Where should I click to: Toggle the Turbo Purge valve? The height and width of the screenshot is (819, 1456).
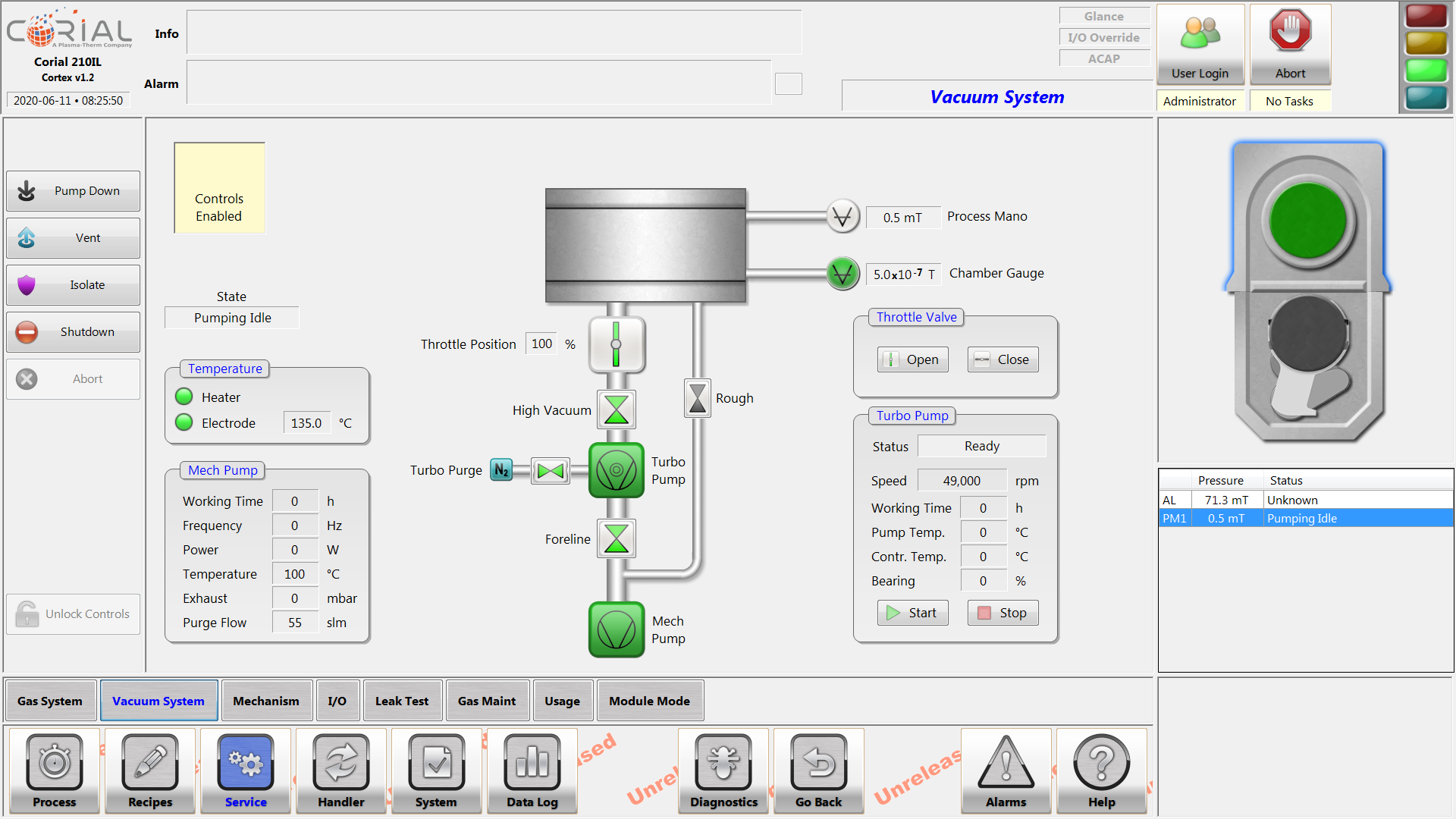551,471
